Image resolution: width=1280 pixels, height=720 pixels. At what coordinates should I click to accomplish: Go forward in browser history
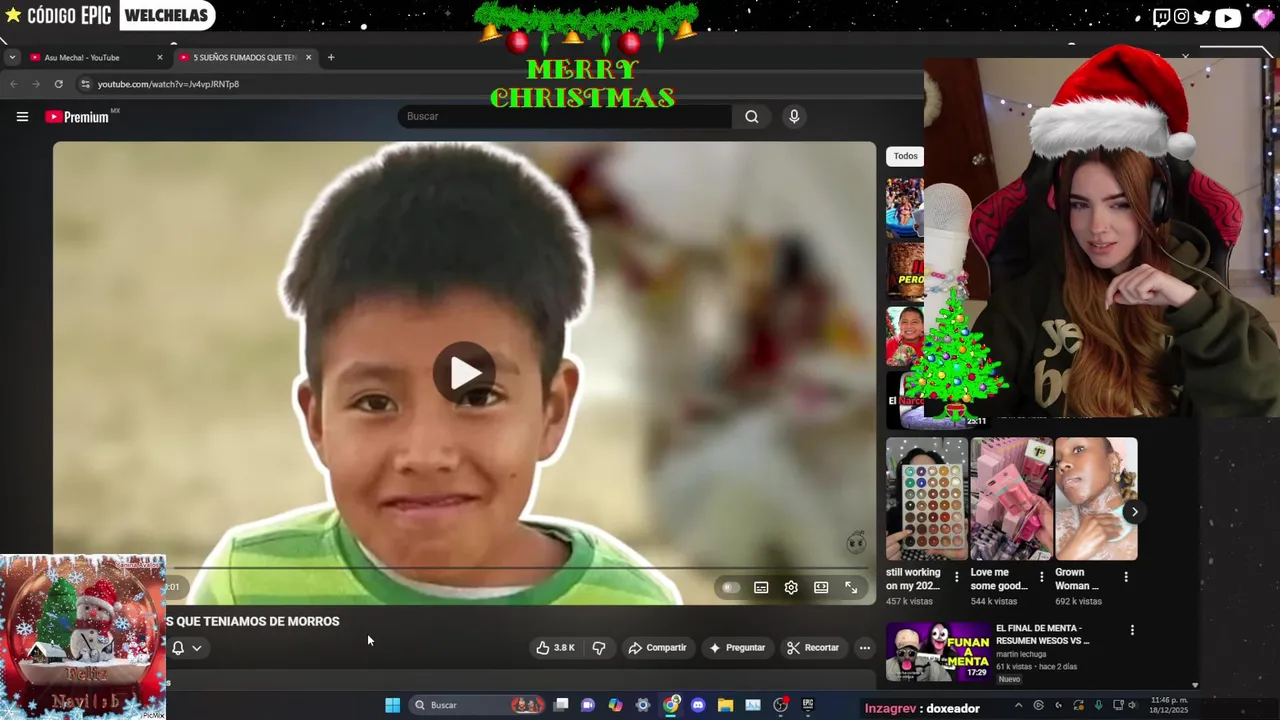[x=36, y=84]
